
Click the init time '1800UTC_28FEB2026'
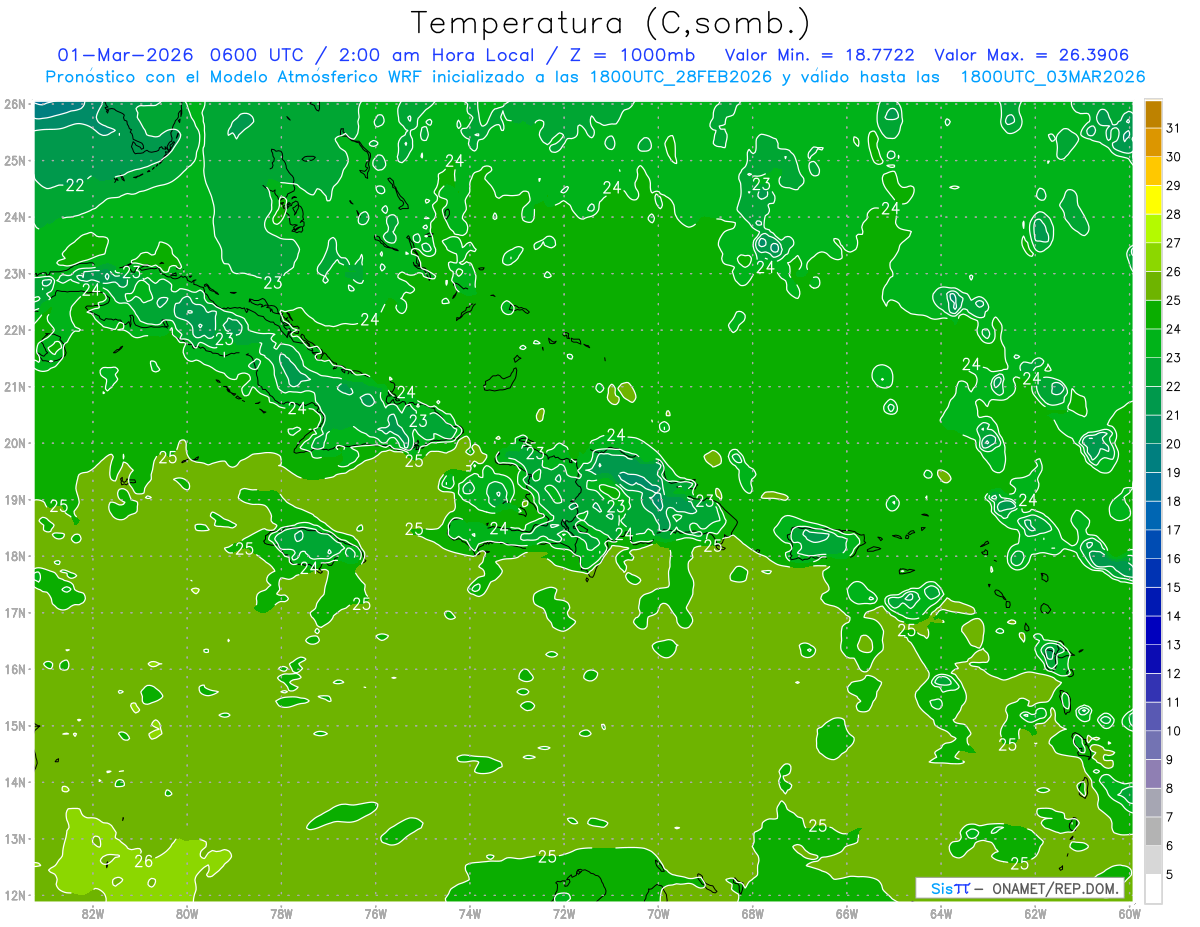coord(675,77)
